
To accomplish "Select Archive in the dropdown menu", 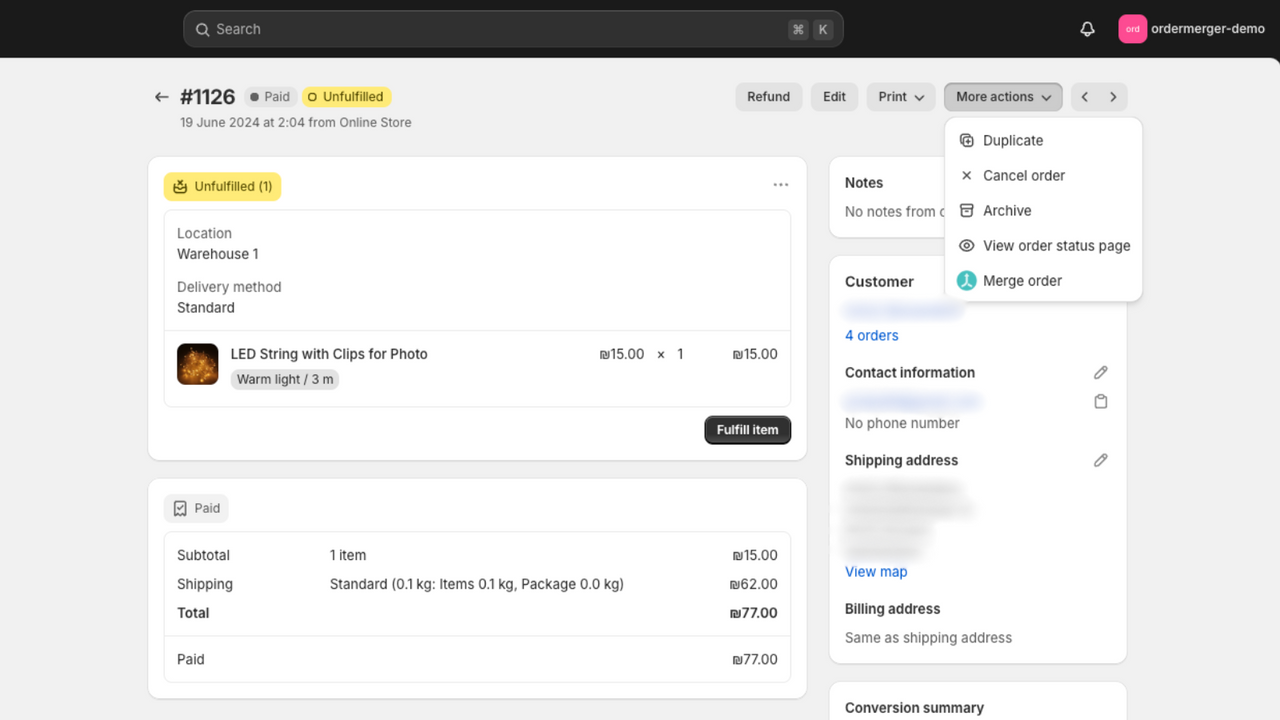I will [1043, 210].
